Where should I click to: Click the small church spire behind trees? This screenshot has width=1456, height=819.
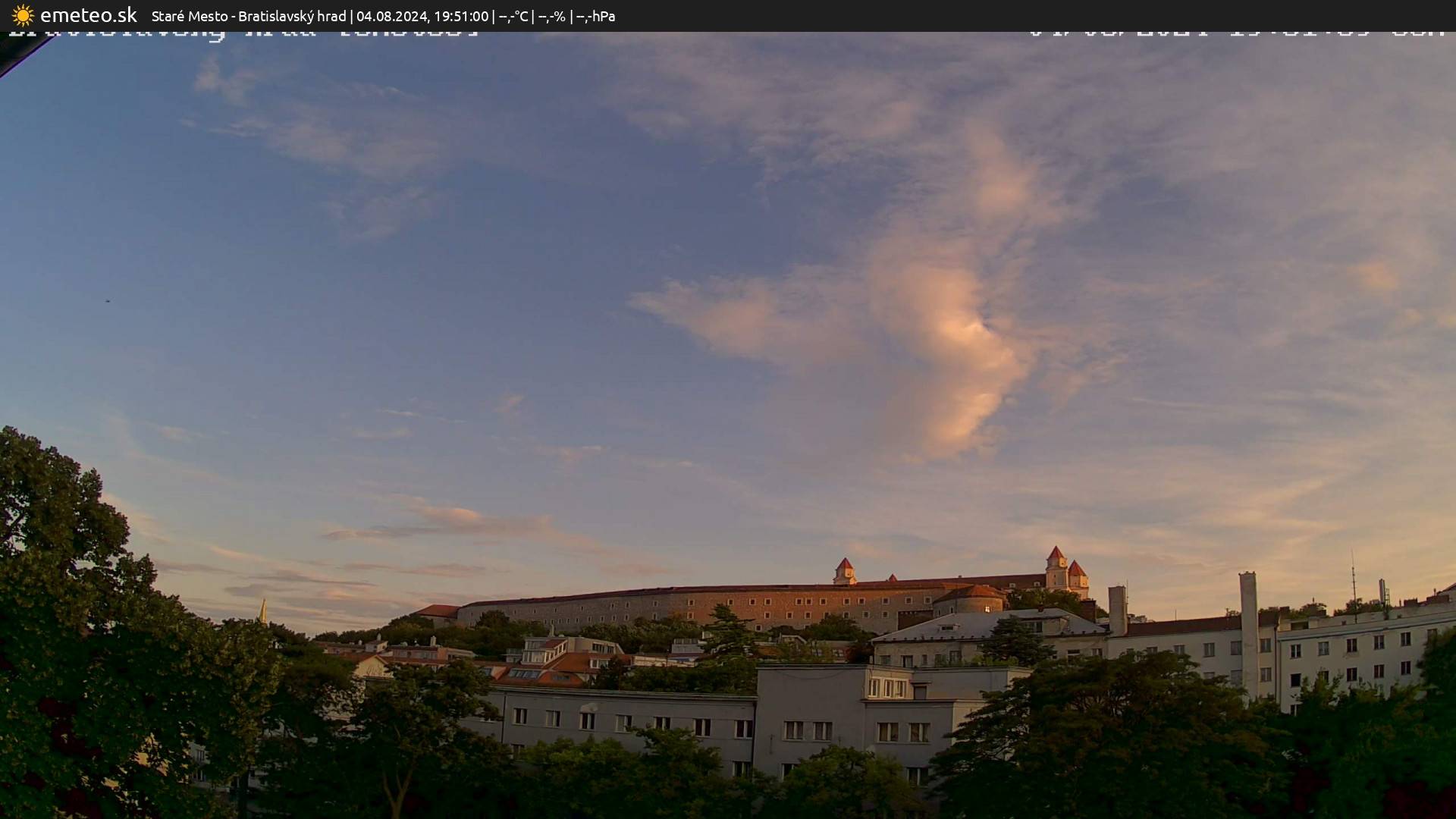tap(263, 611)
